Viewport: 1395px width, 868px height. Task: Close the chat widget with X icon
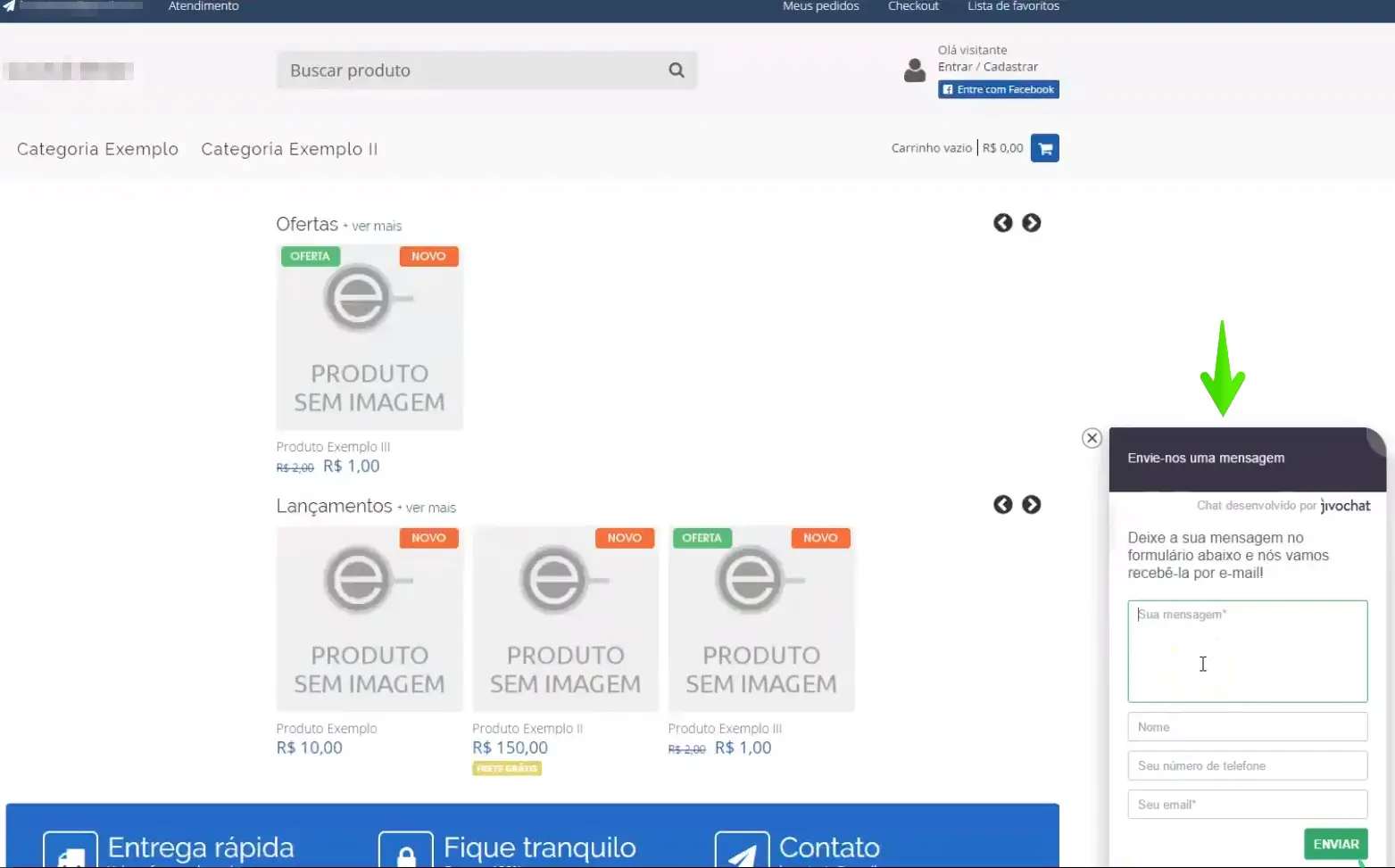[1092, 438]
